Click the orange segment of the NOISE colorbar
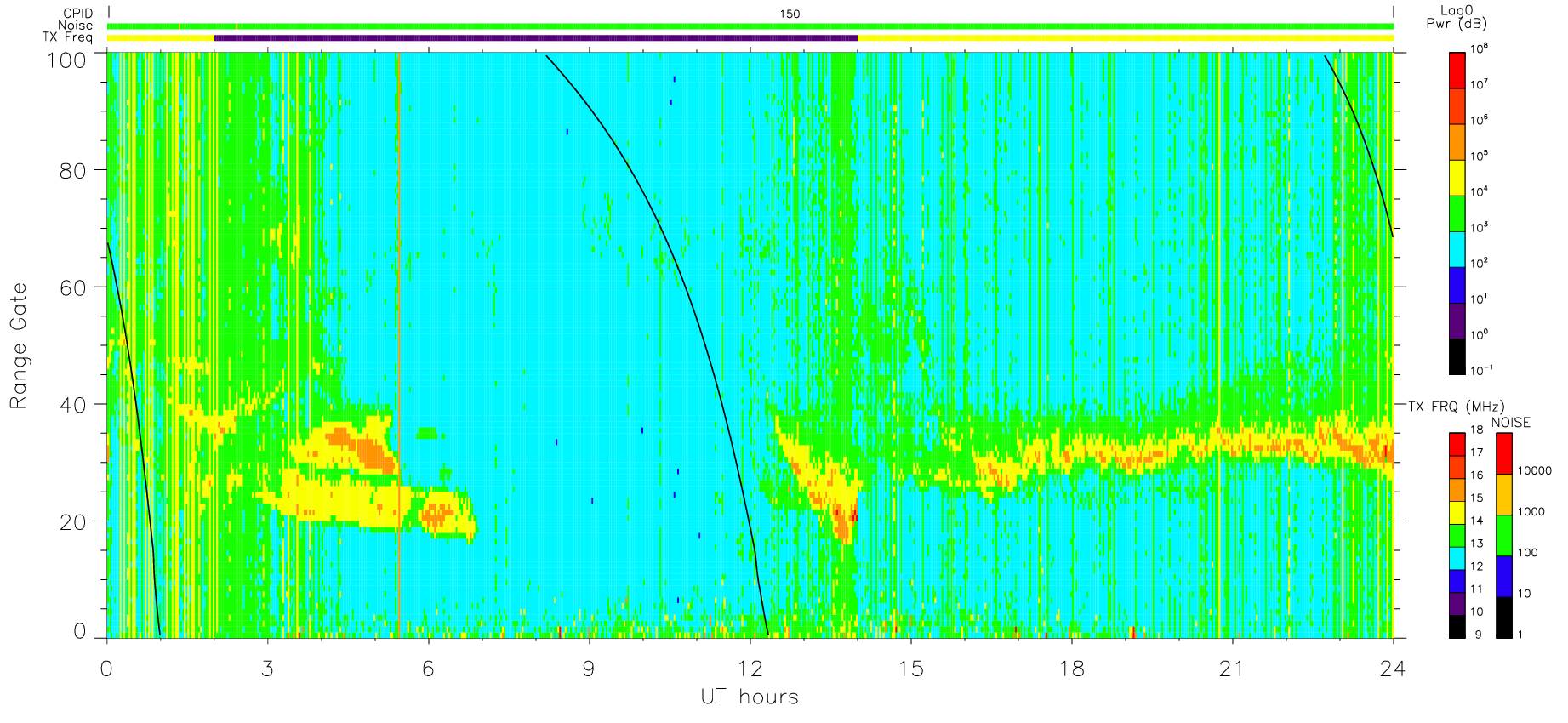The height and width of the screenshot is (723, 1568). pos(1504,495)
